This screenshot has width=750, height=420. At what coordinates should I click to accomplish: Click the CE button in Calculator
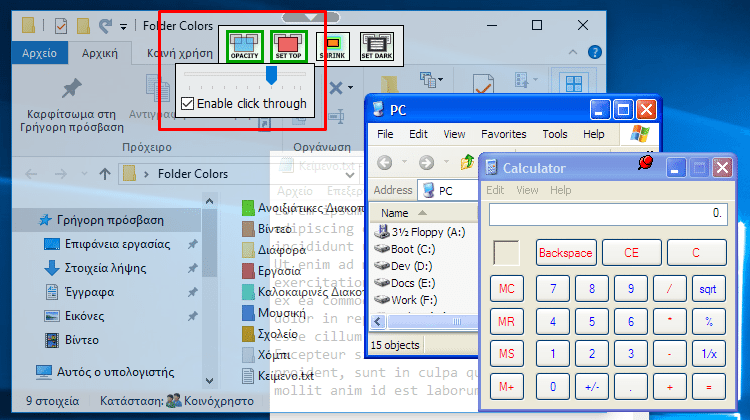tap(631, 253)
